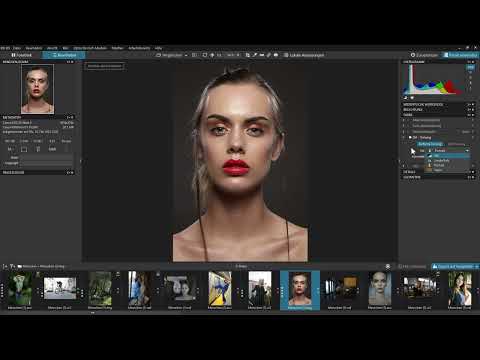Choose Portrait from the Art list
Image resolution: width=480 pixels, height=360 pixels.
coord(448,165)
